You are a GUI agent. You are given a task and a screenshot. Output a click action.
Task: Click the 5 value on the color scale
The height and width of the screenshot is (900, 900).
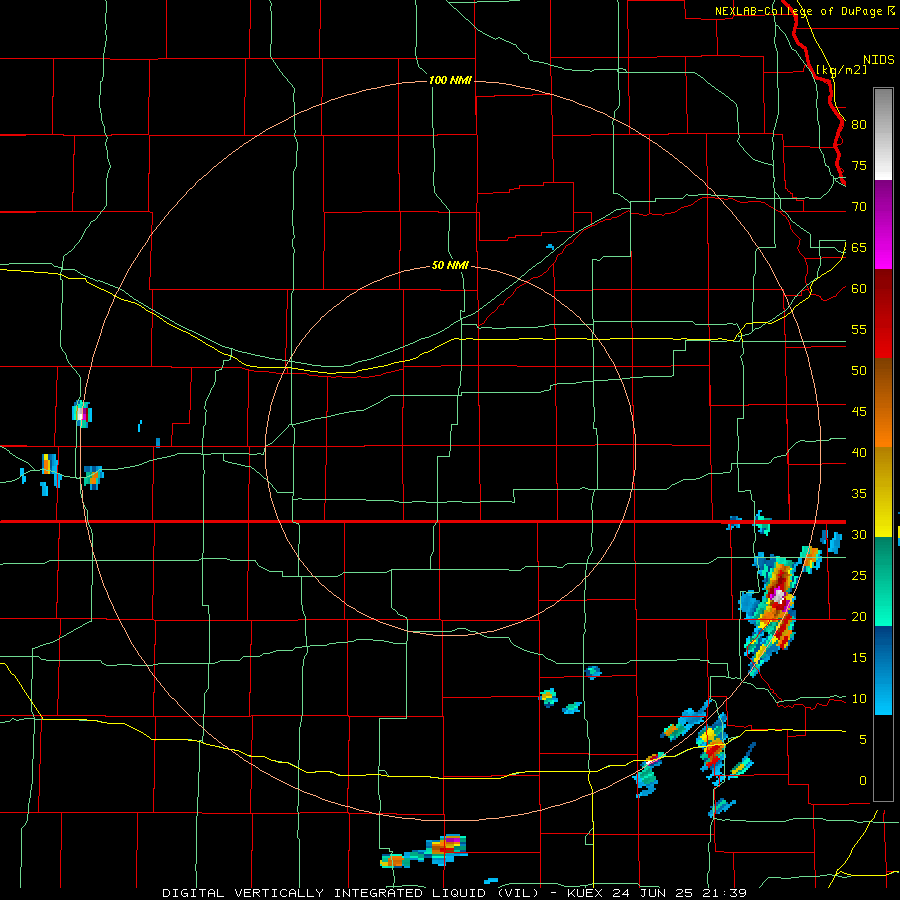click(863, 739)
